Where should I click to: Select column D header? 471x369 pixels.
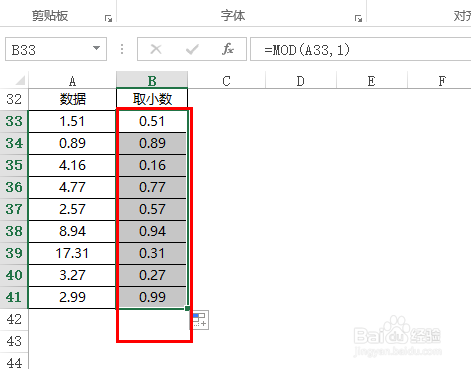tap(301, 81)
